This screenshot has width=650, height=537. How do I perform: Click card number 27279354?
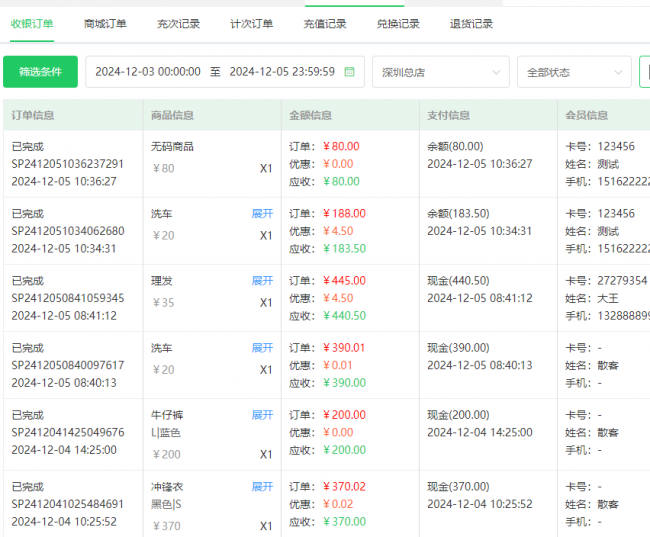(x=622, y=281)
